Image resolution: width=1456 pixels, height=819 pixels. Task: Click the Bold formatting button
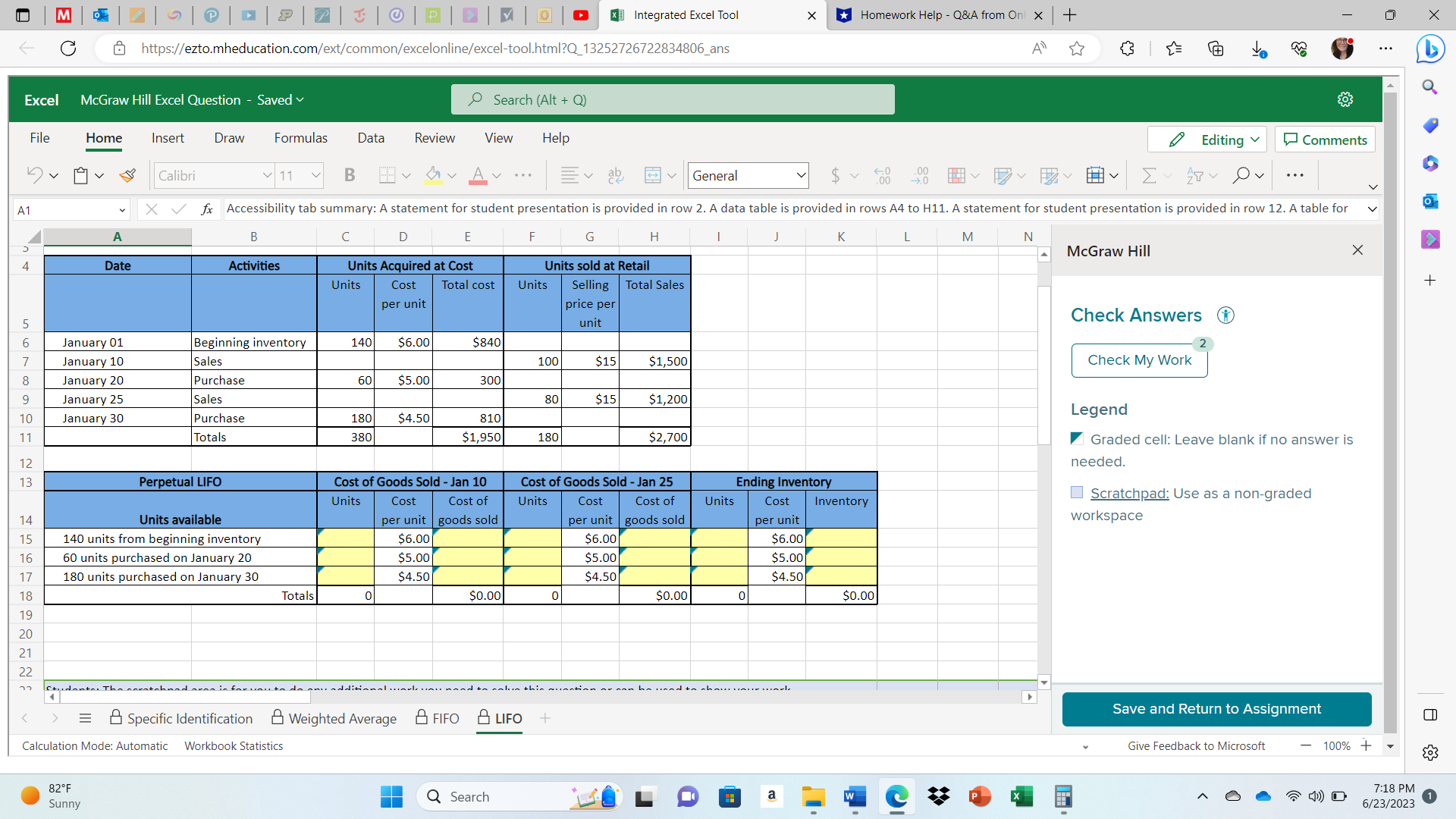[350, 176]
